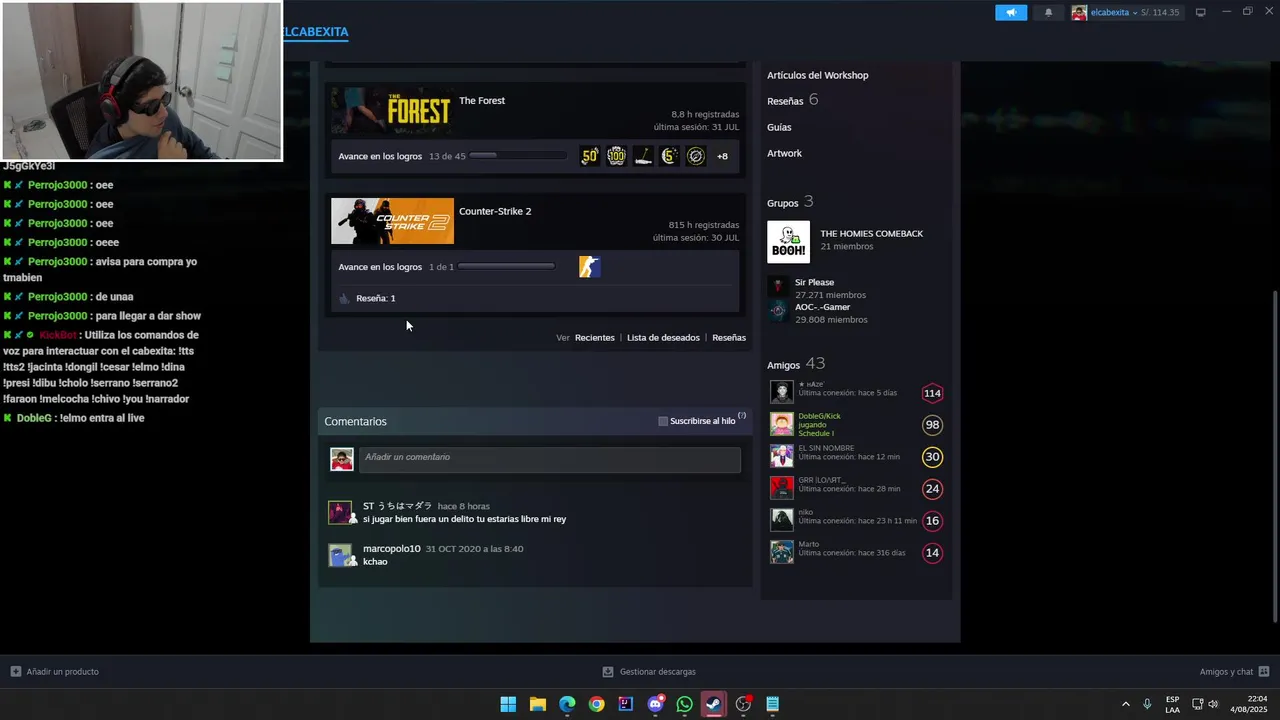
Task: Open Marto friend avatar
Action: coord(781,552)
